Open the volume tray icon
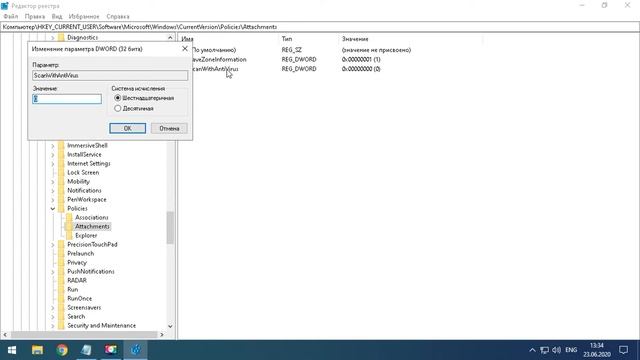Image resolution: width=640 pixels, height=360 pixels. point(556,350)
